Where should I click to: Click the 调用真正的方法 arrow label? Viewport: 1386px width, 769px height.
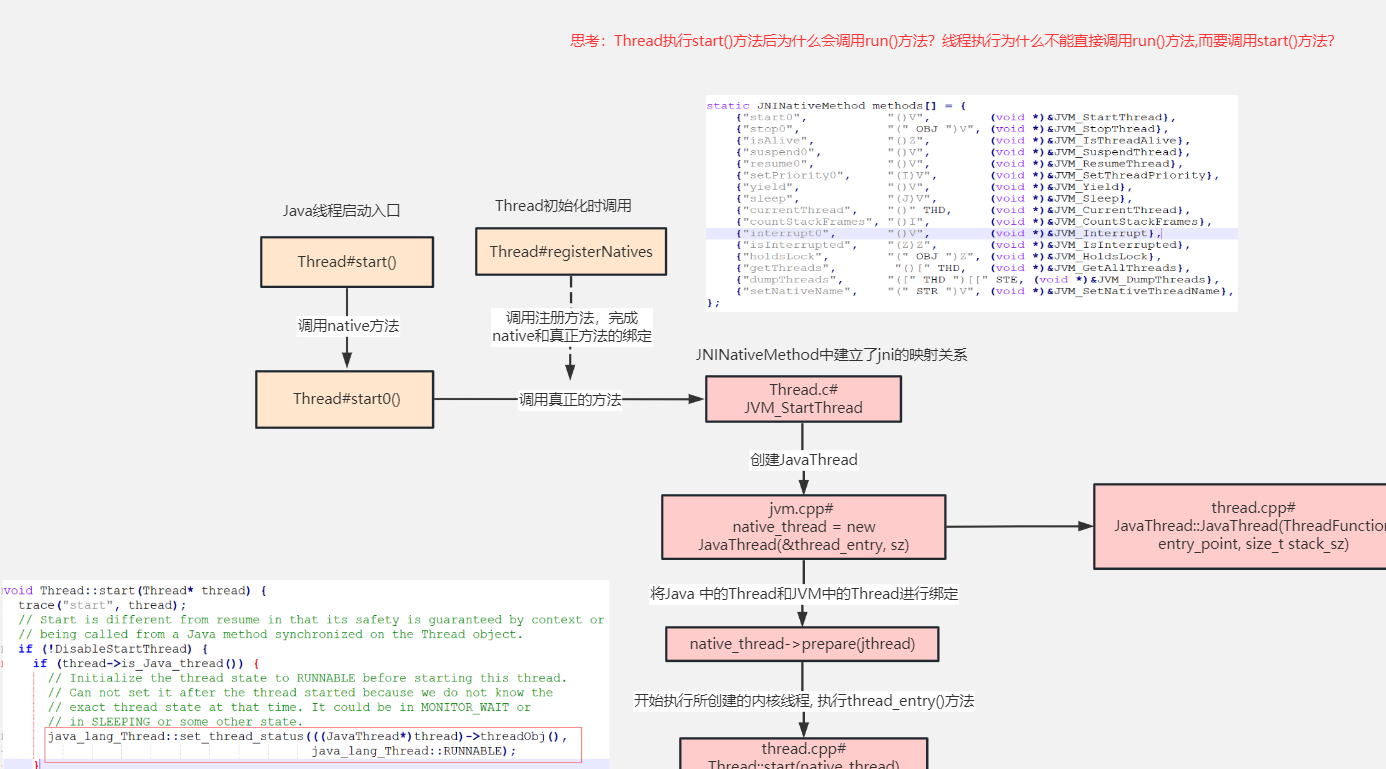(570, 398)
